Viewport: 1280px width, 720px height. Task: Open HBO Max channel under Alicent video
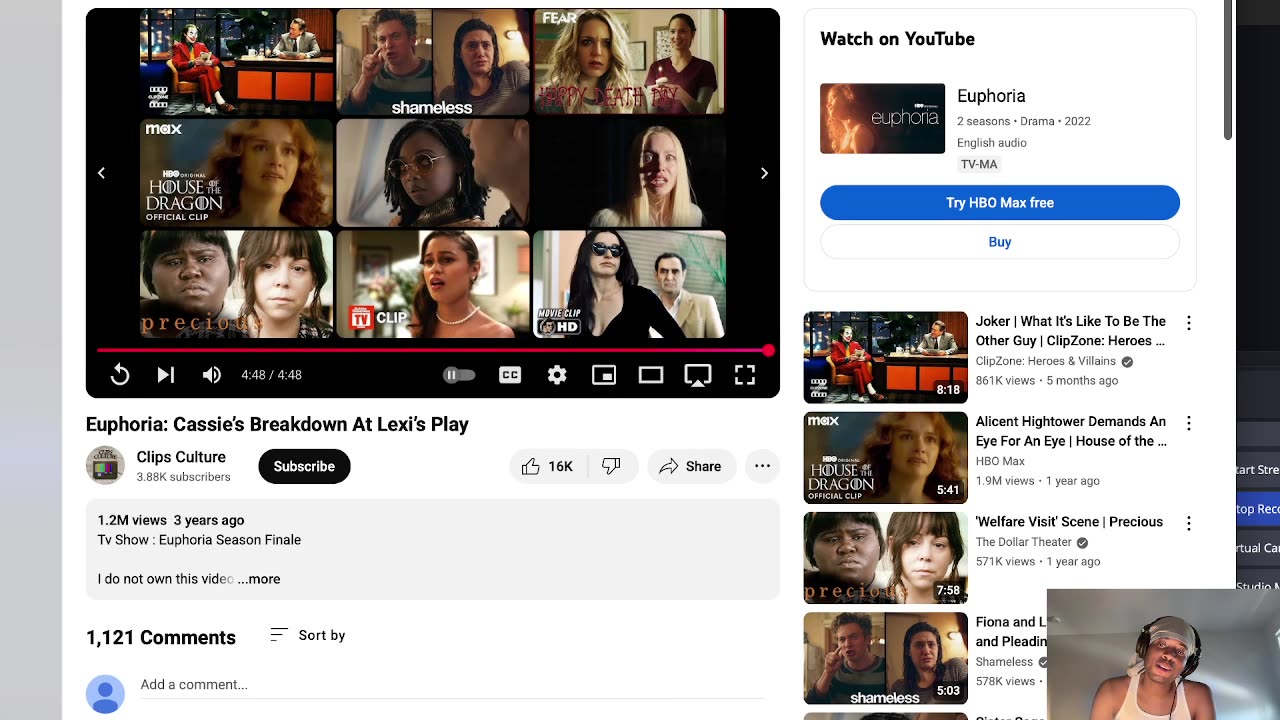1000,461
